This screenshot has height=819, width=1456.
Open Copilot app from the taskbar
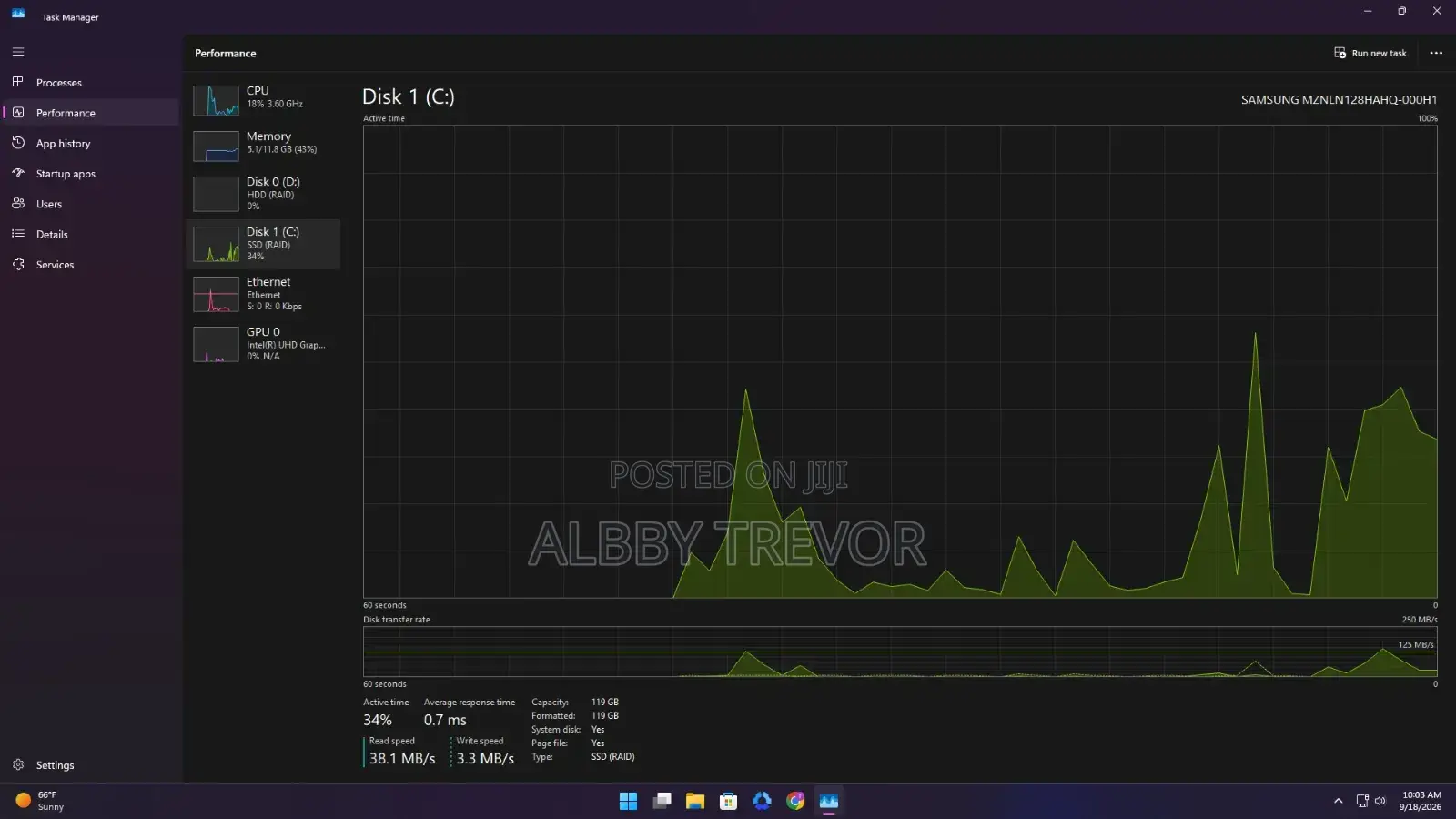pyautogui.click(x=762, y=801)
